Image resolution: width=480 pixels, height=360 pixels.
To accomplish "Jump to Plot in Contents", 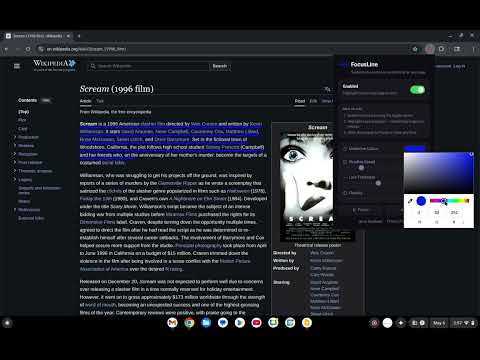I will pos(22,120).
